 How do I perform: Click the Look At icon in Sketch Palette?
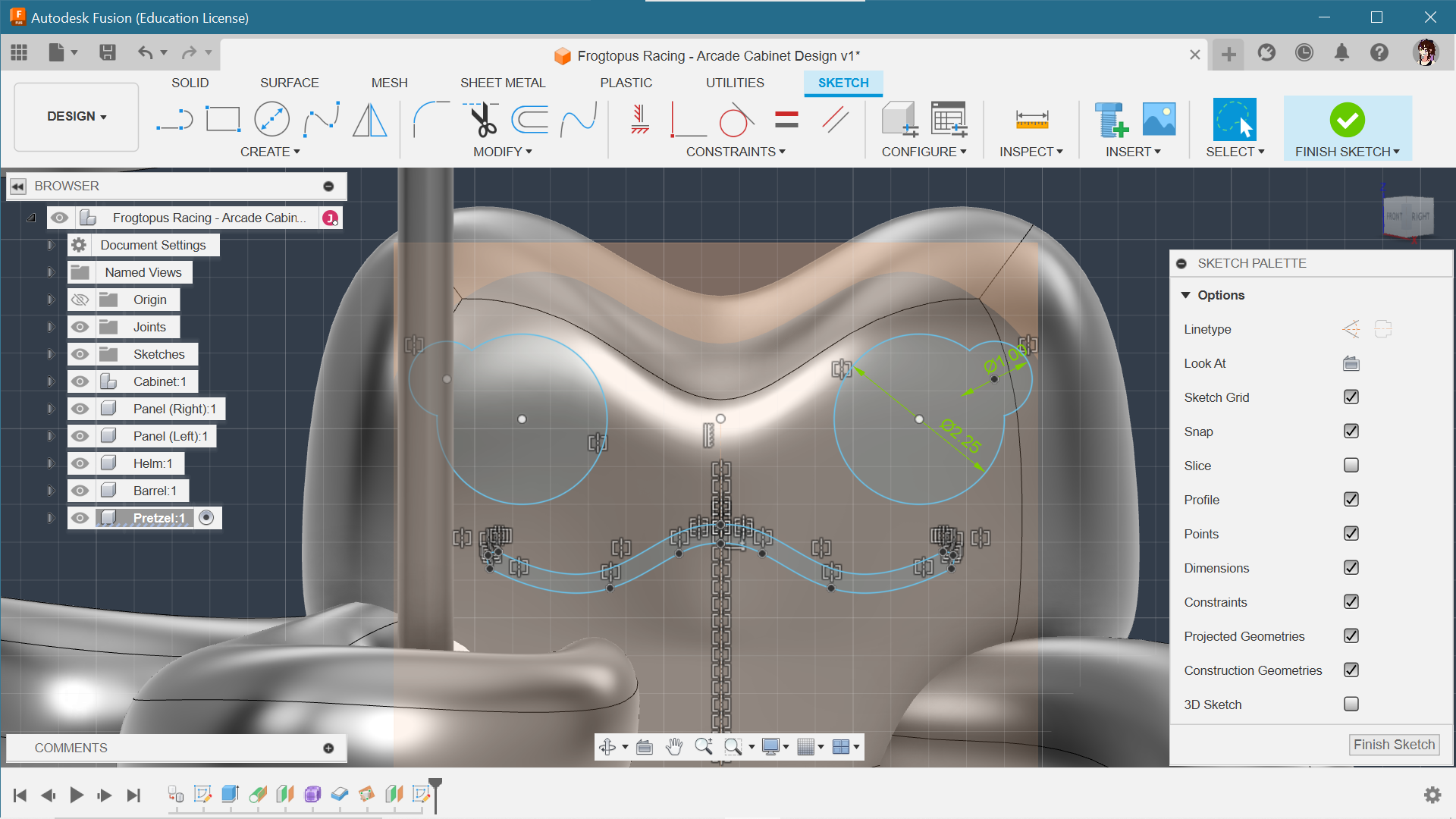[x=1351, y=364]
